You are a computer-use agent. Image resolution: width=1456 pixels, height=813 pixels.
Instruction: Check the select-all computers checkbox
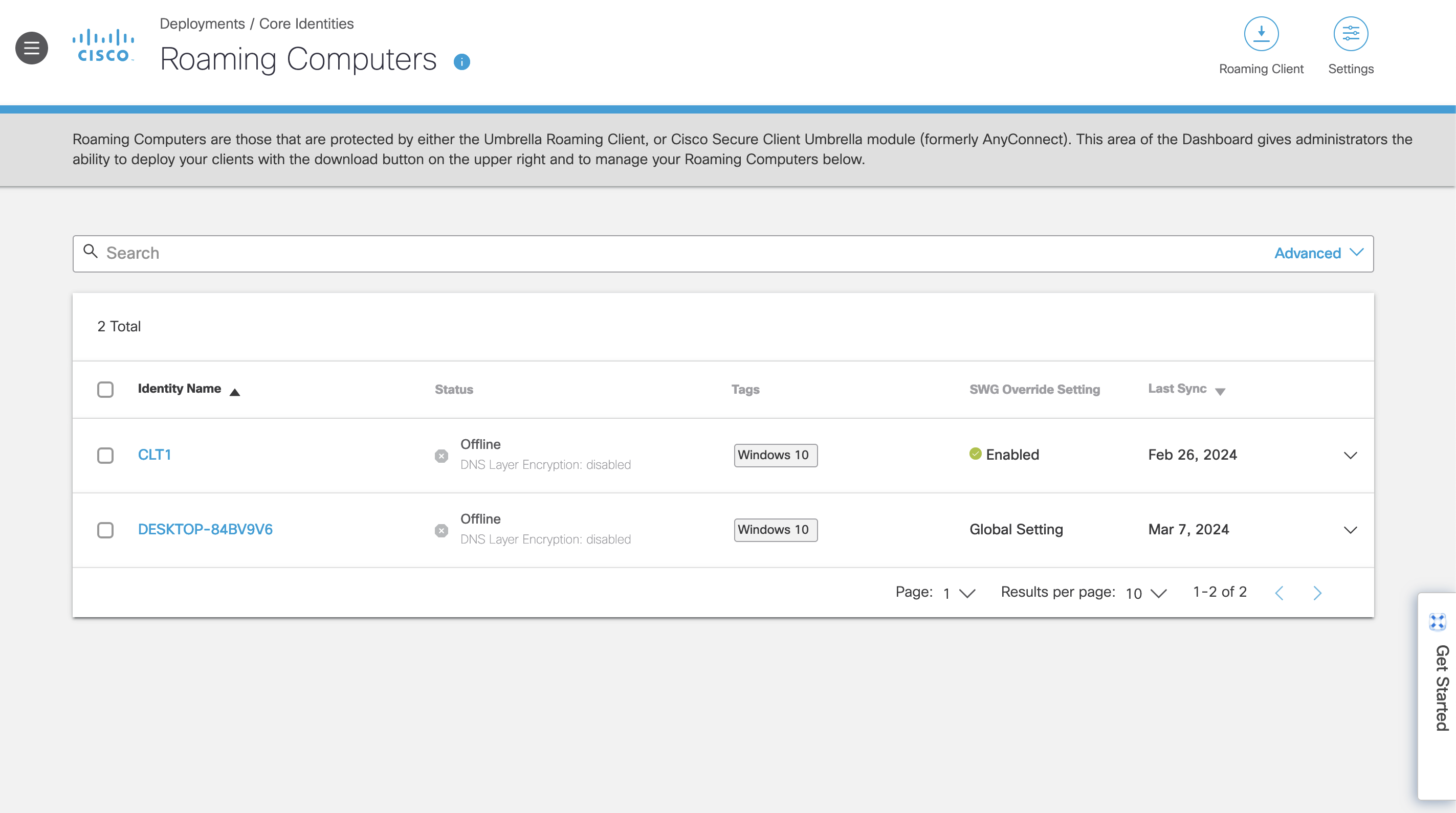pyautogui.click(x=105, y=389)
